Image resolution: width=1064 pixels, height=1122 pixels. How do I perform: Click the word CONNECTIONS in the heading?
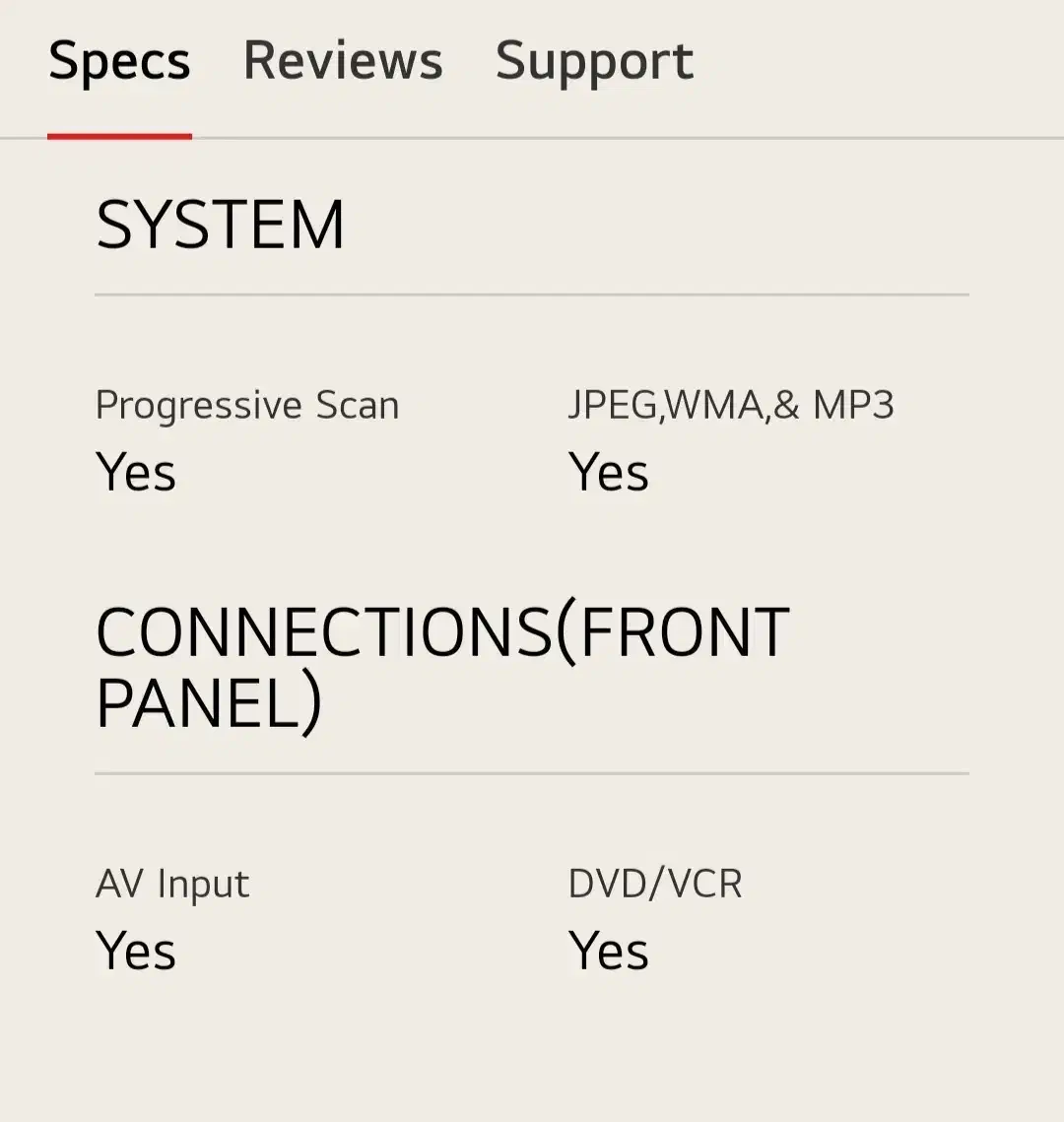325,632
